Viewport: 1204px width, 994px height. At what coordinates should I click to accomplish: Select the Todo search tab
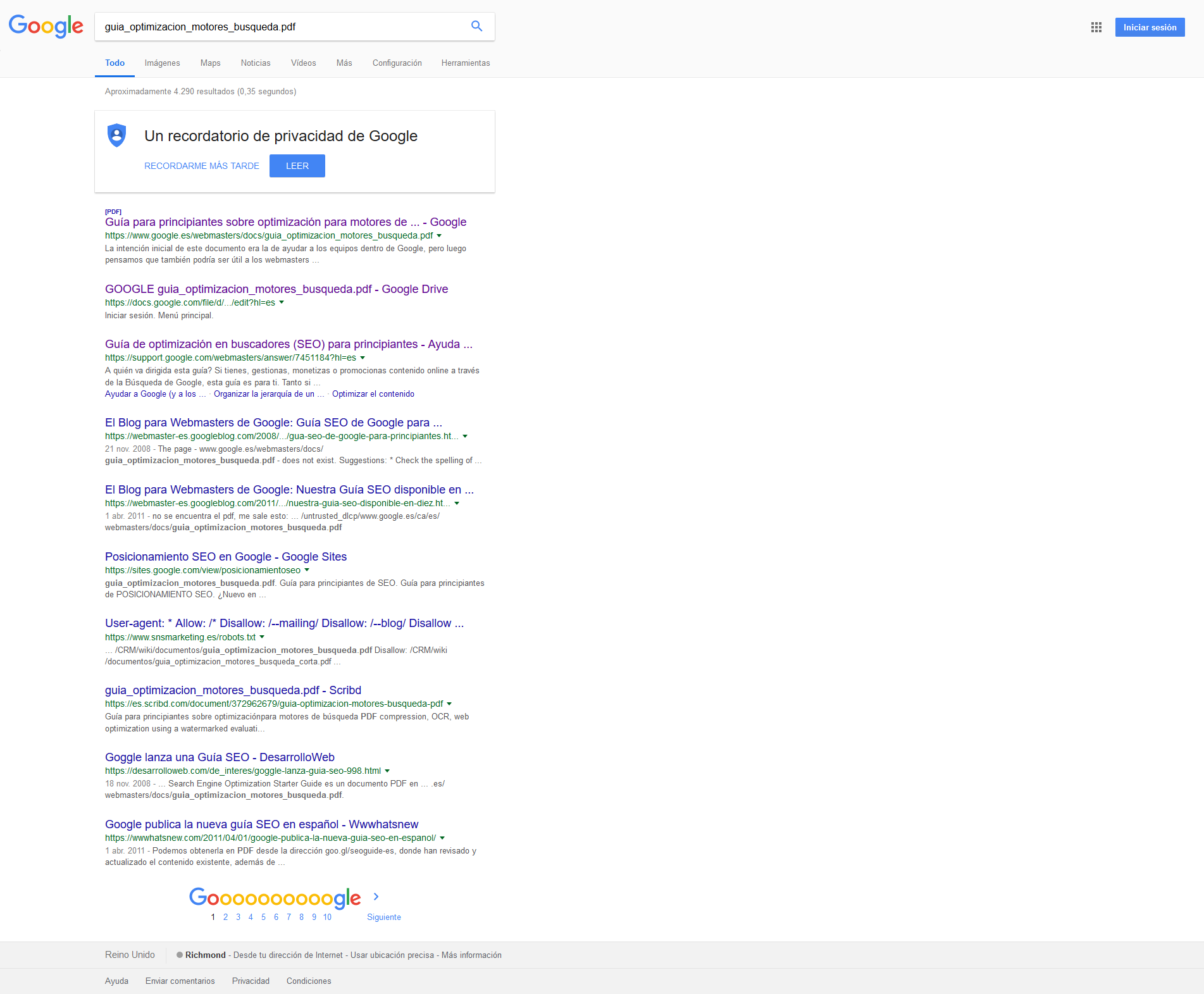tap(115, 63)
